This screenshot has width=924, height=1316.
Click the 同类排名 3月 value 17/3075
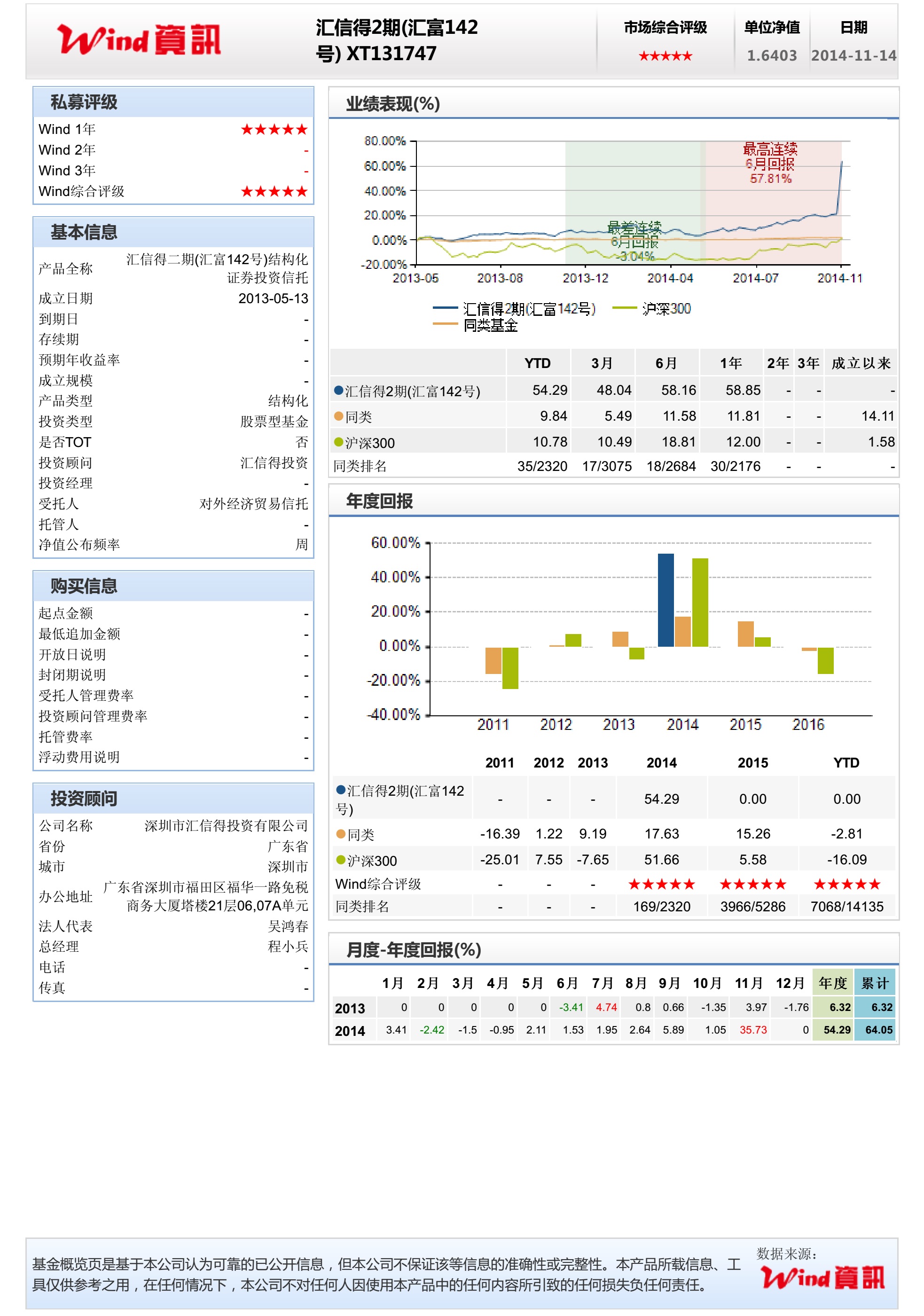607,467
